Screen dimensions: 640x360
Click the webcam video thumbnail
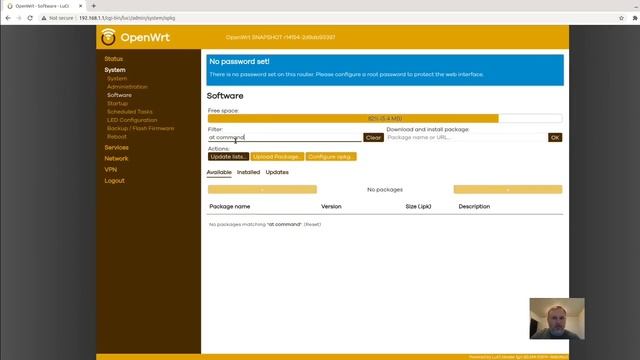(x=557, y=318)
